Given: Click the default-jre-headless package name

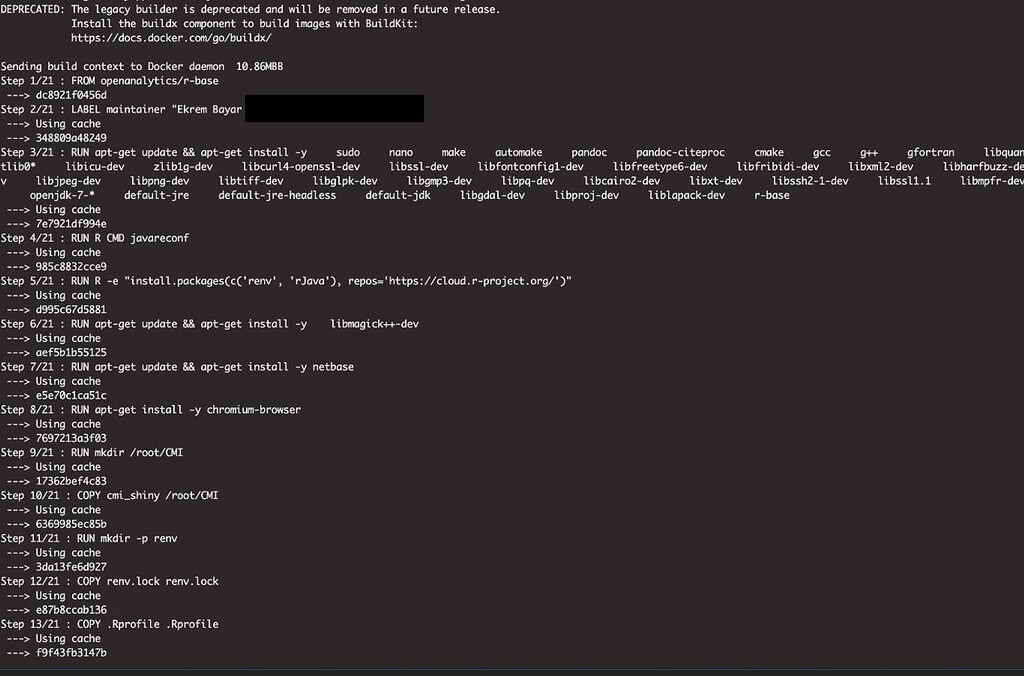Looking at the screenshot, I should tap(278, 195).
